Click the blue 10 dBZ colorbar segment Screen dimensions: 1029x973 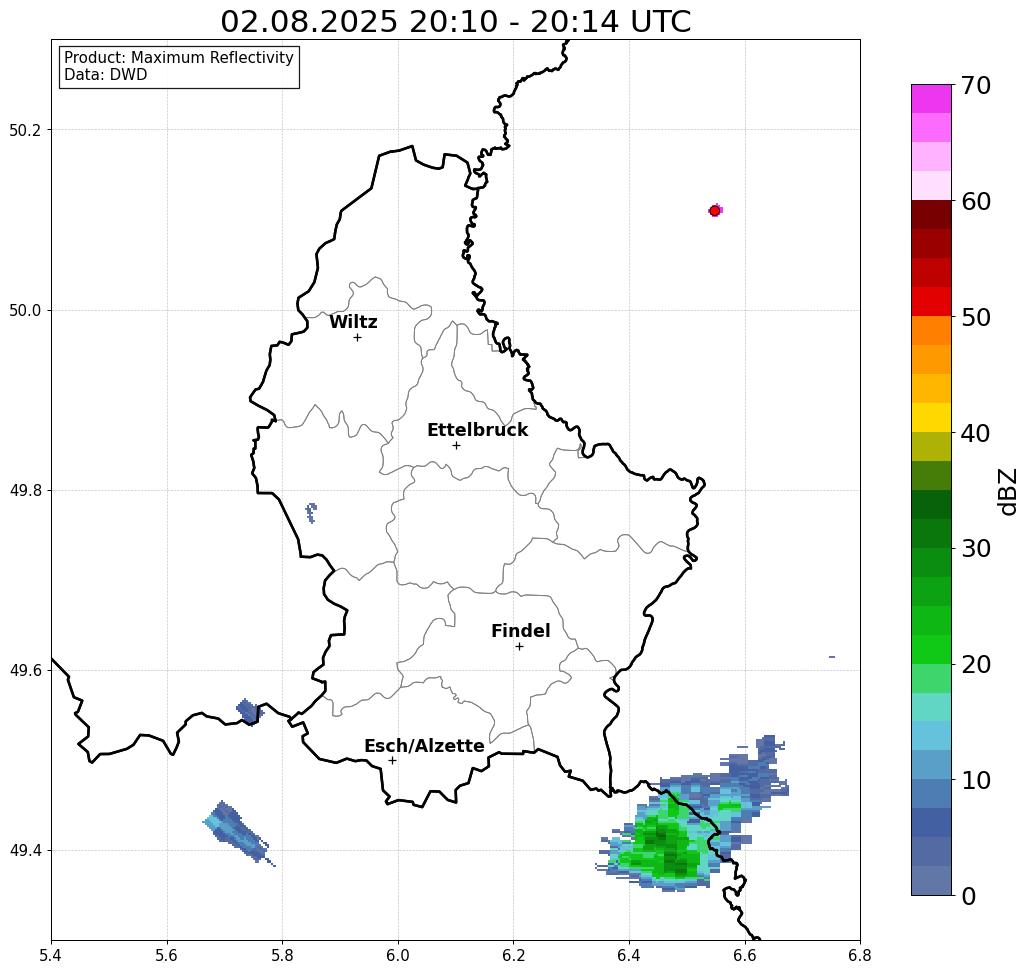pos(931,765)
